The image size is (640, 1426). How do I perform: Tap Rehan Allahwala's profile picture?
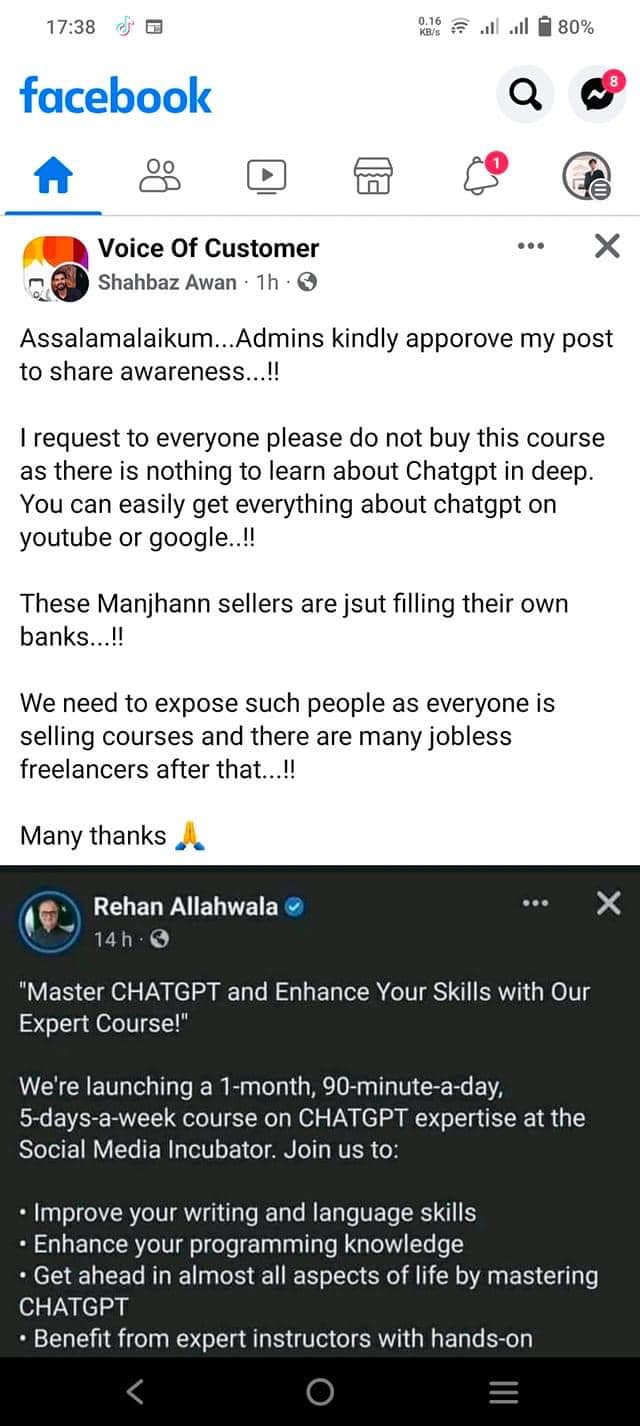pos(49,921)
